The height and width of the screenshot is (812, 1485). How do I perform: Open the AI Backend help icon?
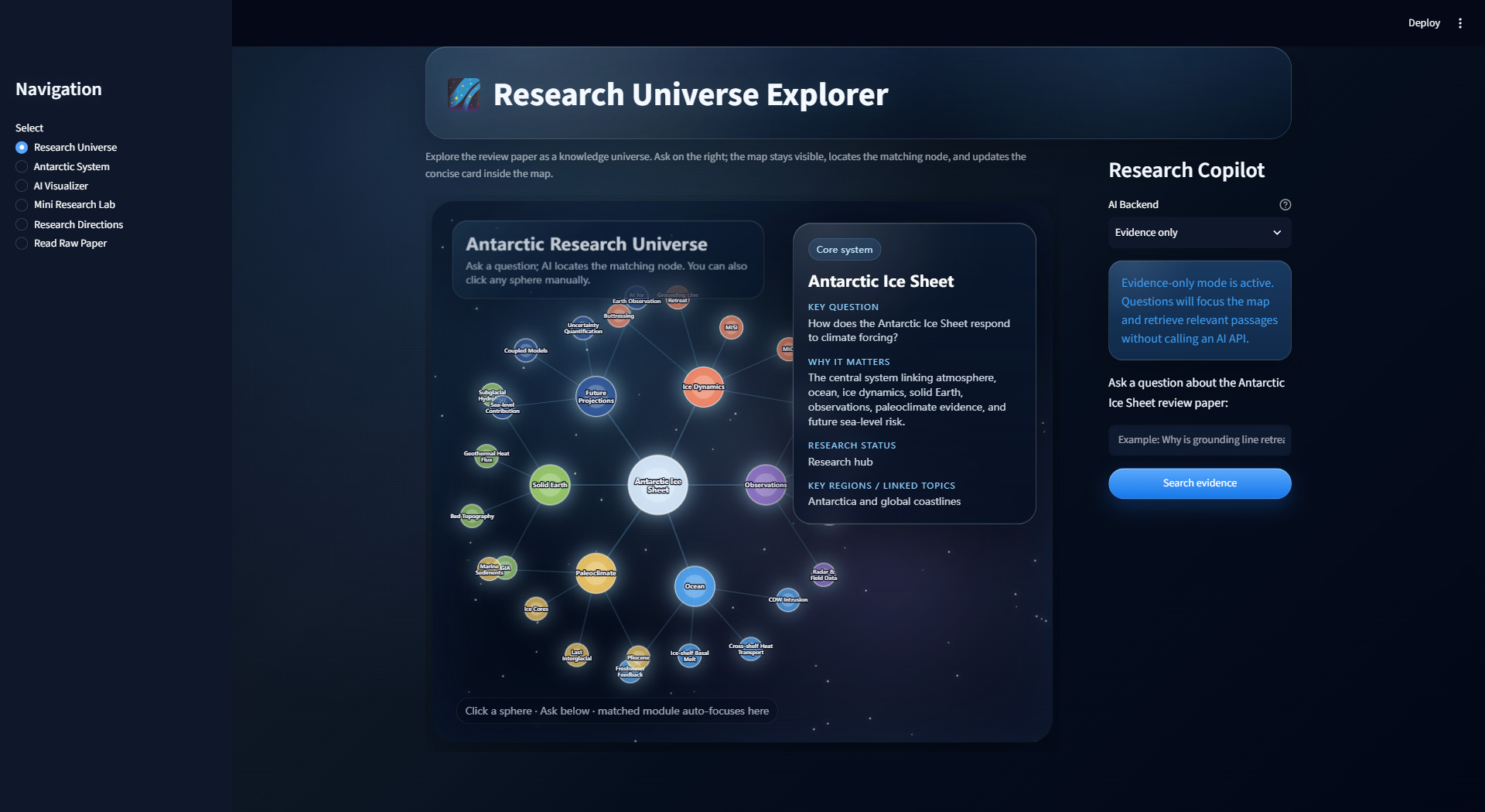tap(1285, 205)
